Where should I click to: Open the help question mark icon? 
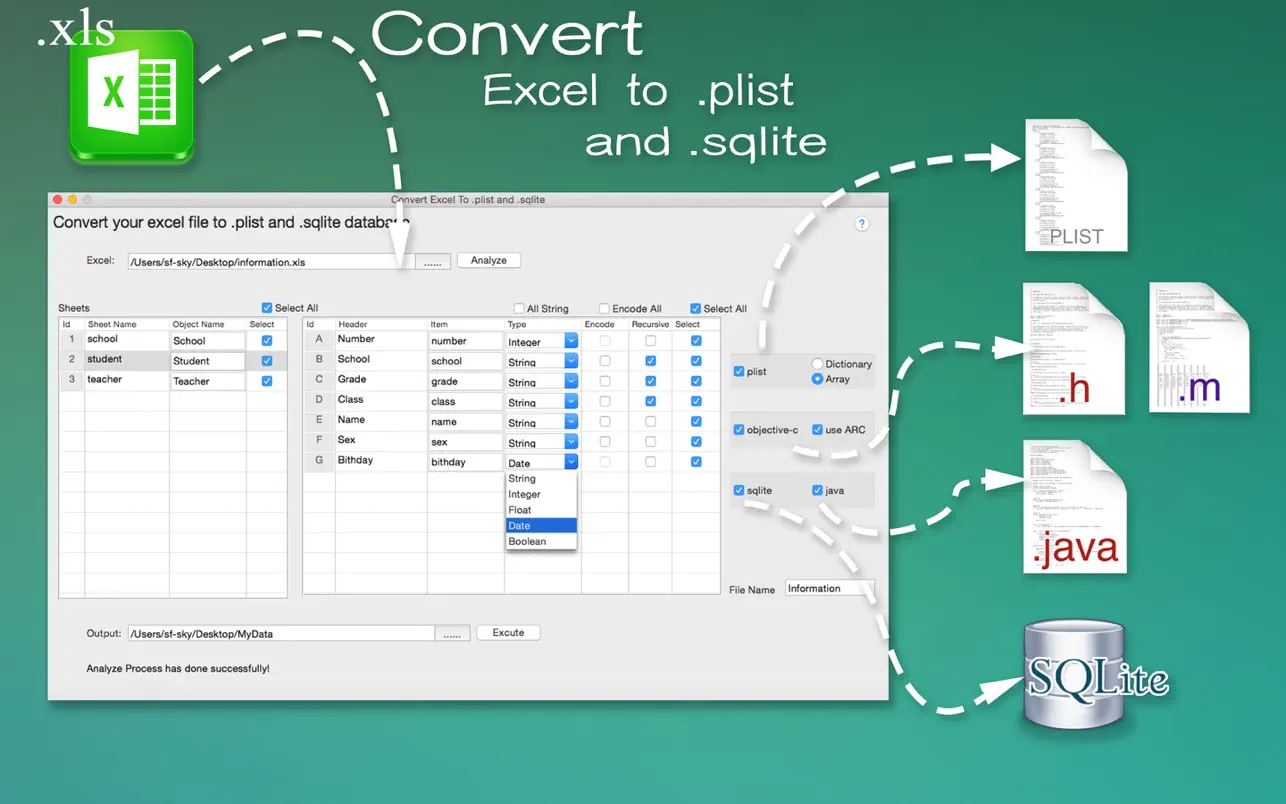coord(862,224)
